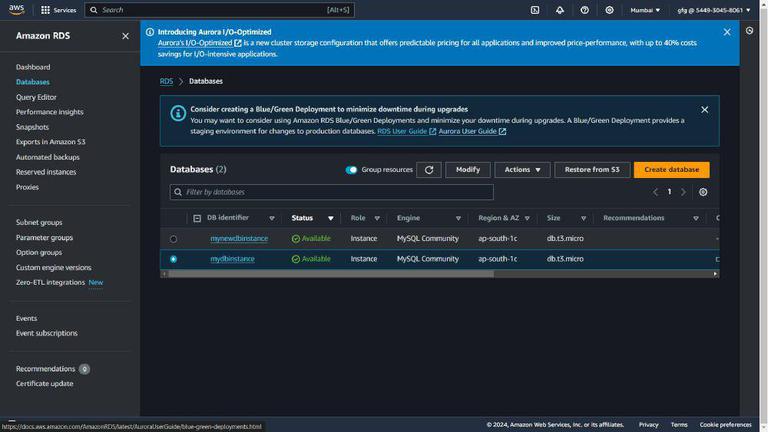768x432 pixels.
Task: Sort by Recommendations column arrow
Action: [696, 218]
